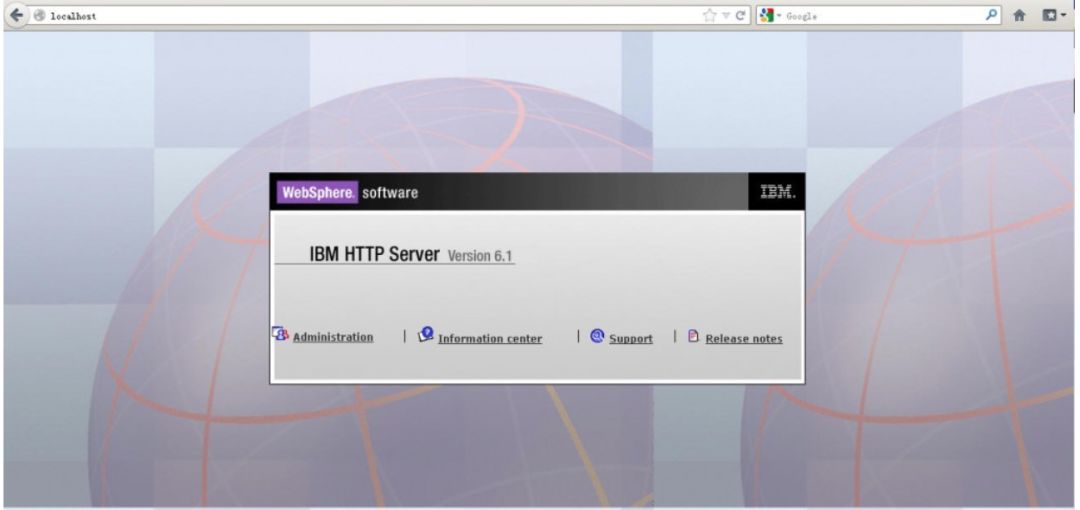Go to the browser home page icon
Image resolution: width=1080 pixels, height=510 pixels.
[1019, 16]
